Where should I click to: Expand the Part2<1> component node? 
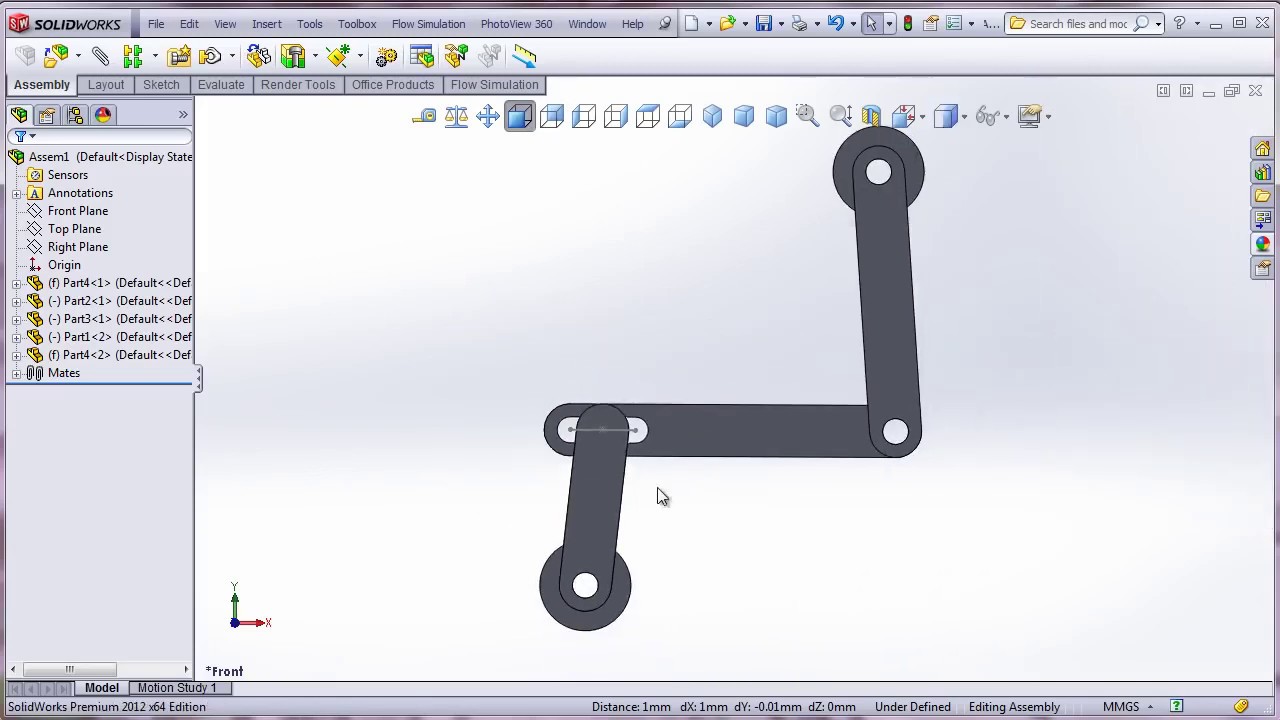(16, 301)
